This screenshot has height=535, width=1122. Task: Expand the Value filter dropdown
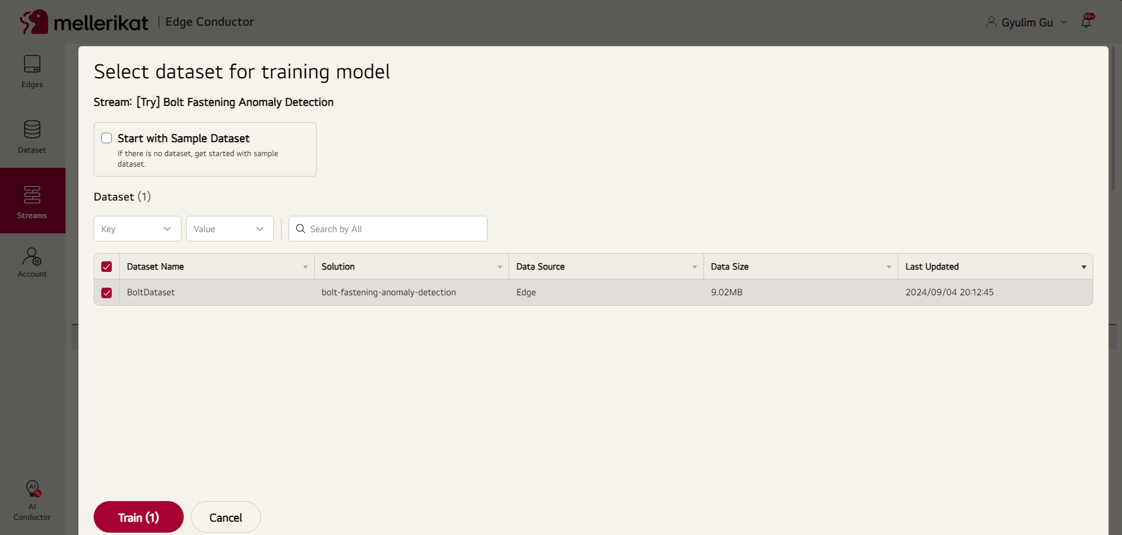tap(230, 229)
